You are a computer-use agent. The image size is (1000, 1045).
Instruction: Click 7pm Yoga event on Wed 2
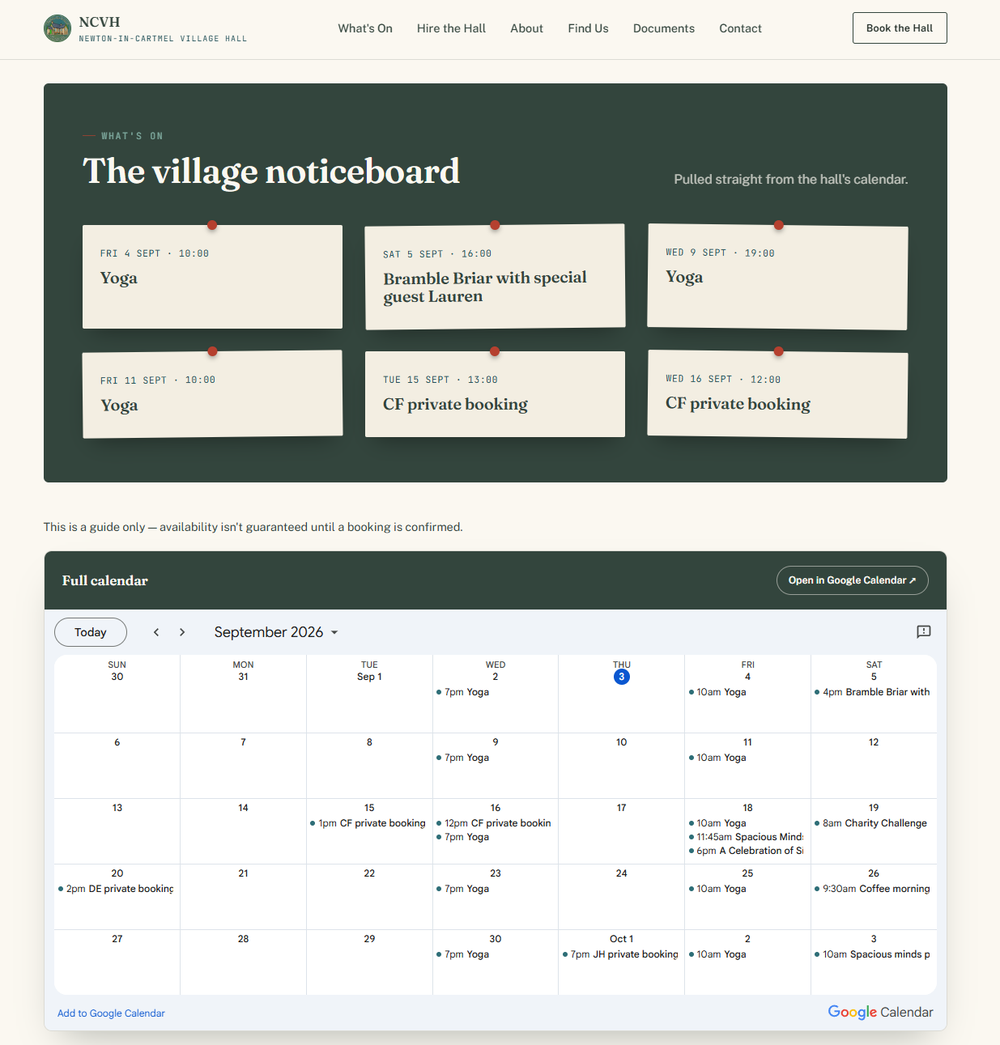495,692
